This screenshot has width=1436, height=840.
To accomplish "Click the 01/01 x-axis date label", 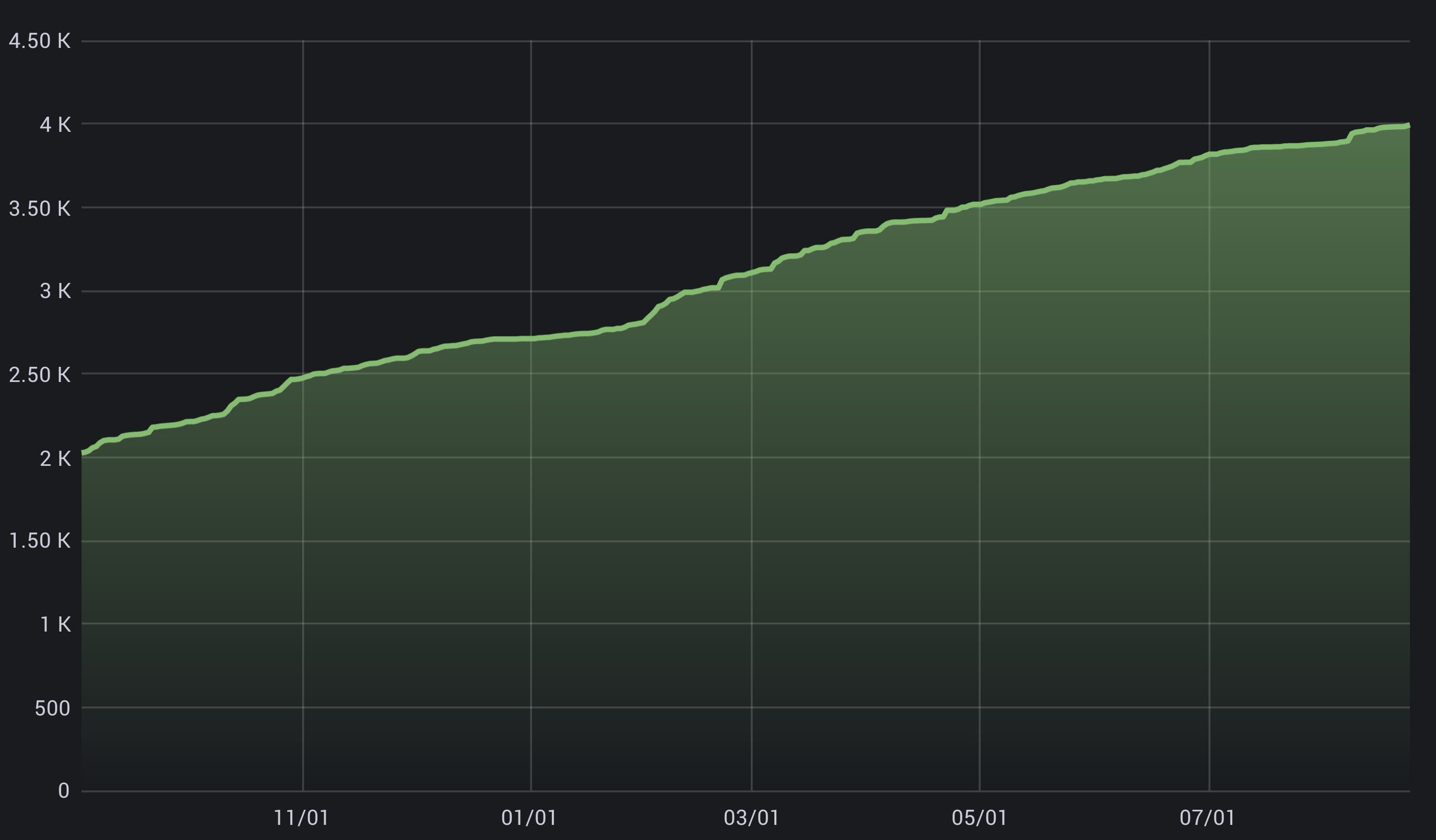I will pyautogui.click(x=529, y=818).
